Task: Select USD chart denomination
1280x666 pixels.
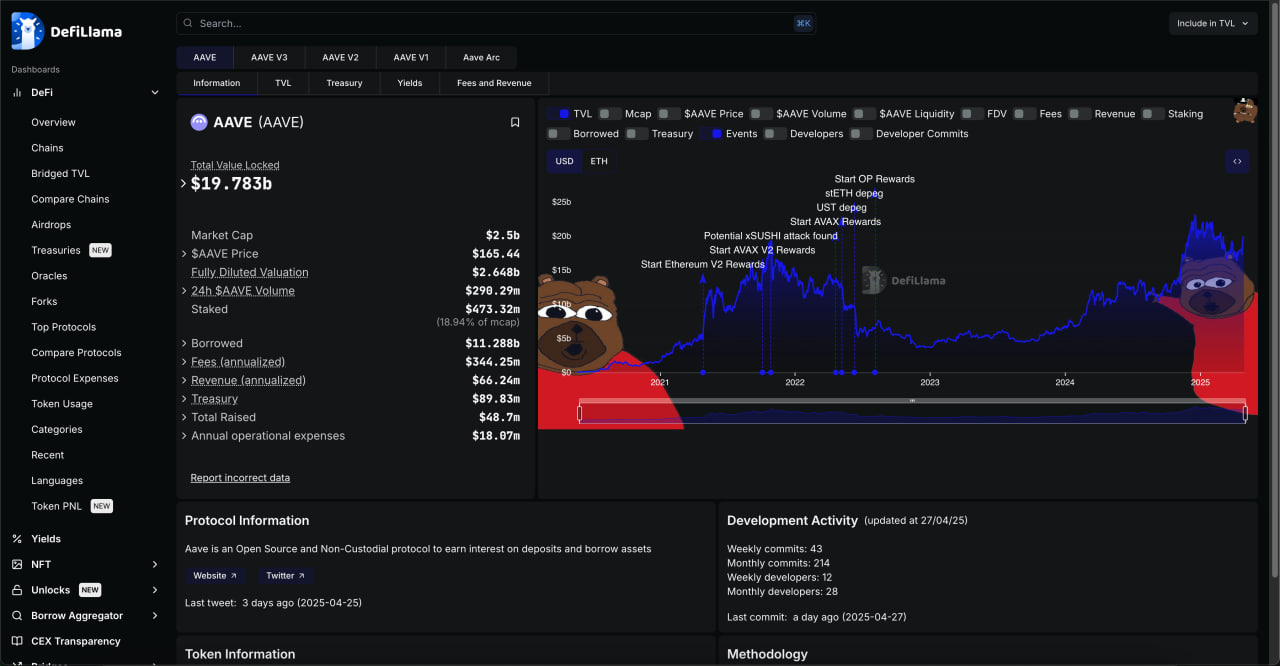Action: [x=564, y=161]
